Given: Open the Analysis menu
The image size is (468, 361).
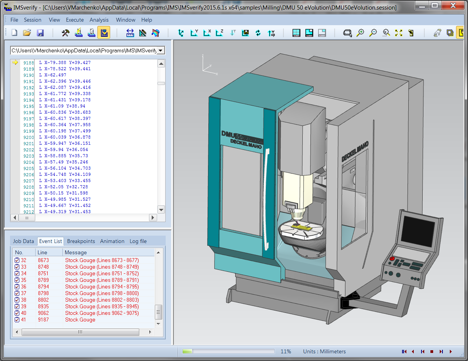Looking at the screenshot, I should pos(99,20).
